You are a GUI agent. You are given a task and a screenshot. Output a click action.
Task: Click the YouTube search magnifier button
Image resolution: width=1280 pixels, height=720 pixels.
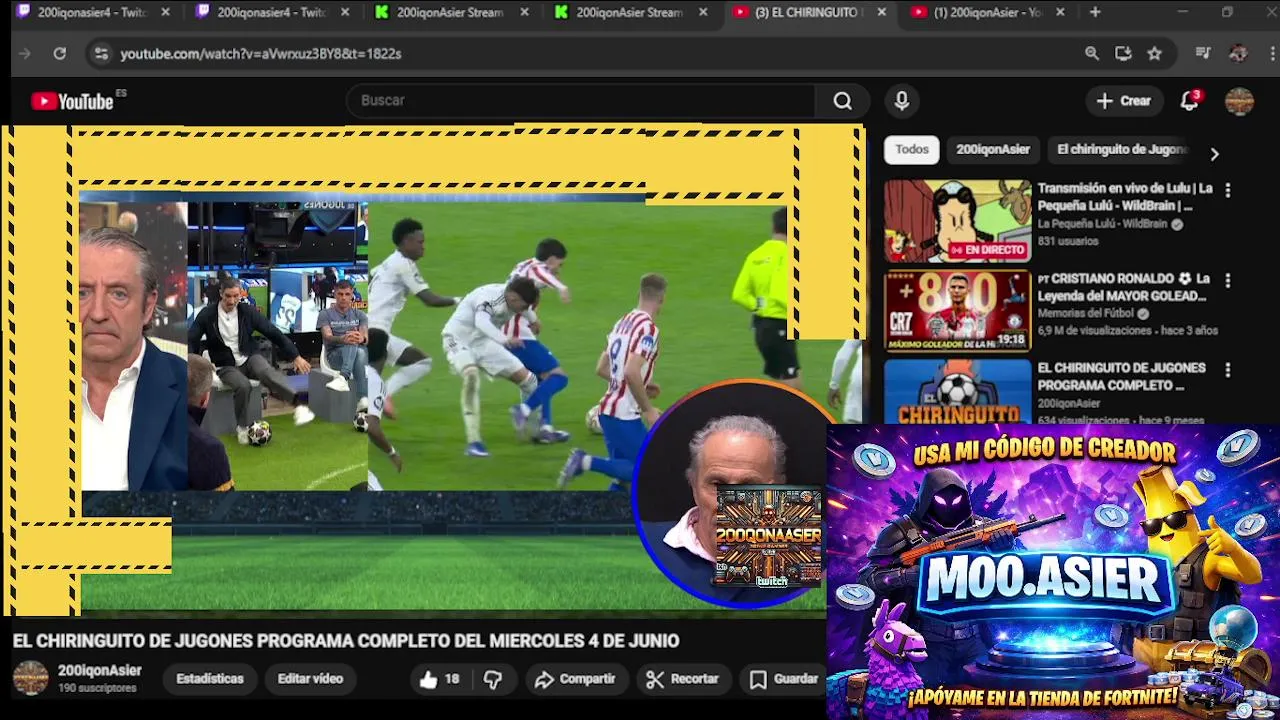(x=842, y=101)
